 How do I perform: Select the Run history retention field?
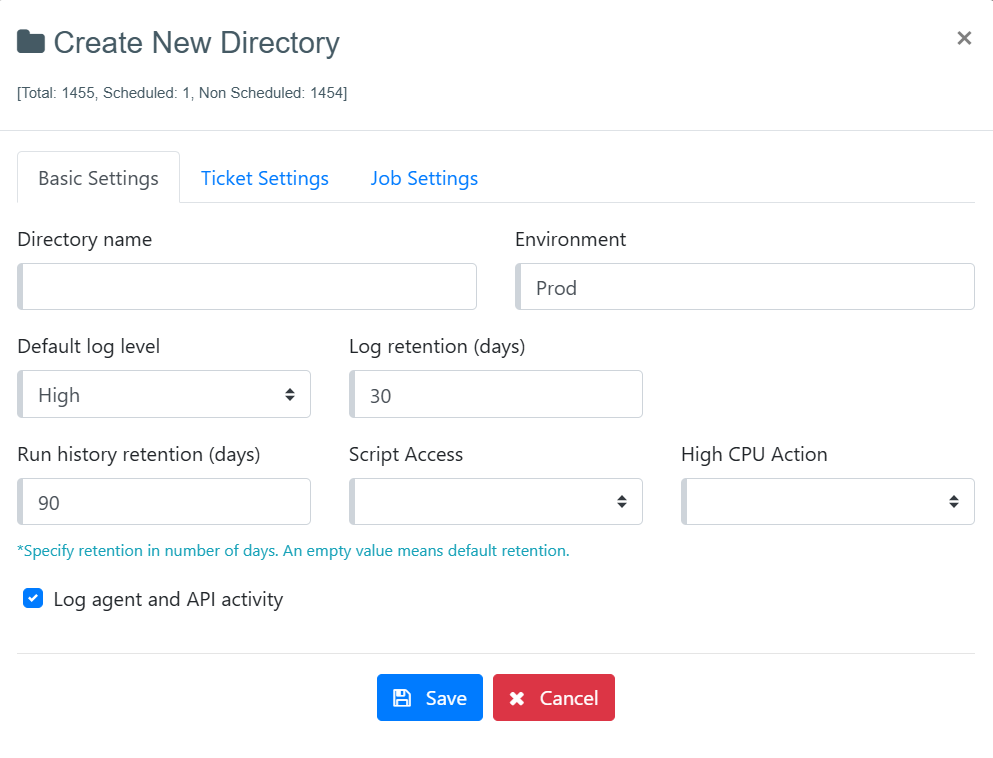tap(164, 502)
